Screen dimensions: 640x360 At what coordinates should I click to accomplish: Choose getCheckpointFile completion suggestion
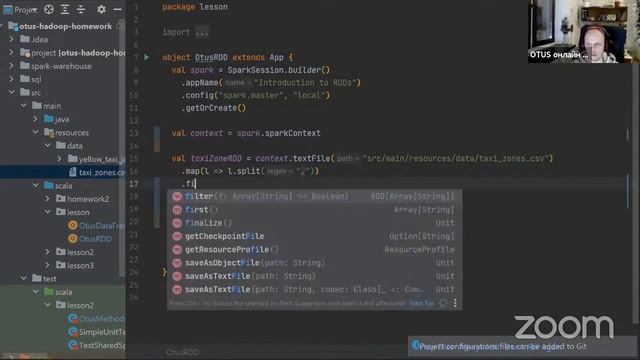click(x=314, y=236)
